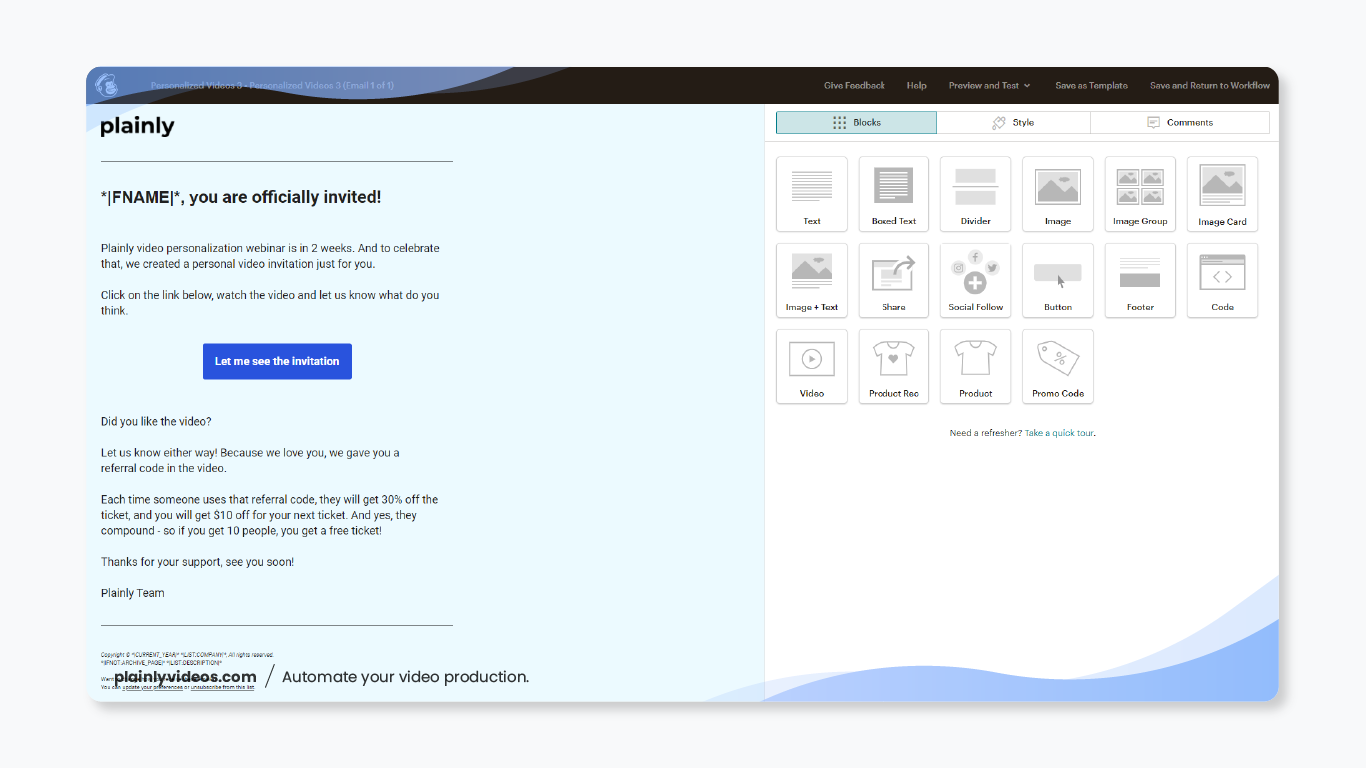
Task: Click the plainly logo in email
Action: pyautogui.click(x=137, y=126)
